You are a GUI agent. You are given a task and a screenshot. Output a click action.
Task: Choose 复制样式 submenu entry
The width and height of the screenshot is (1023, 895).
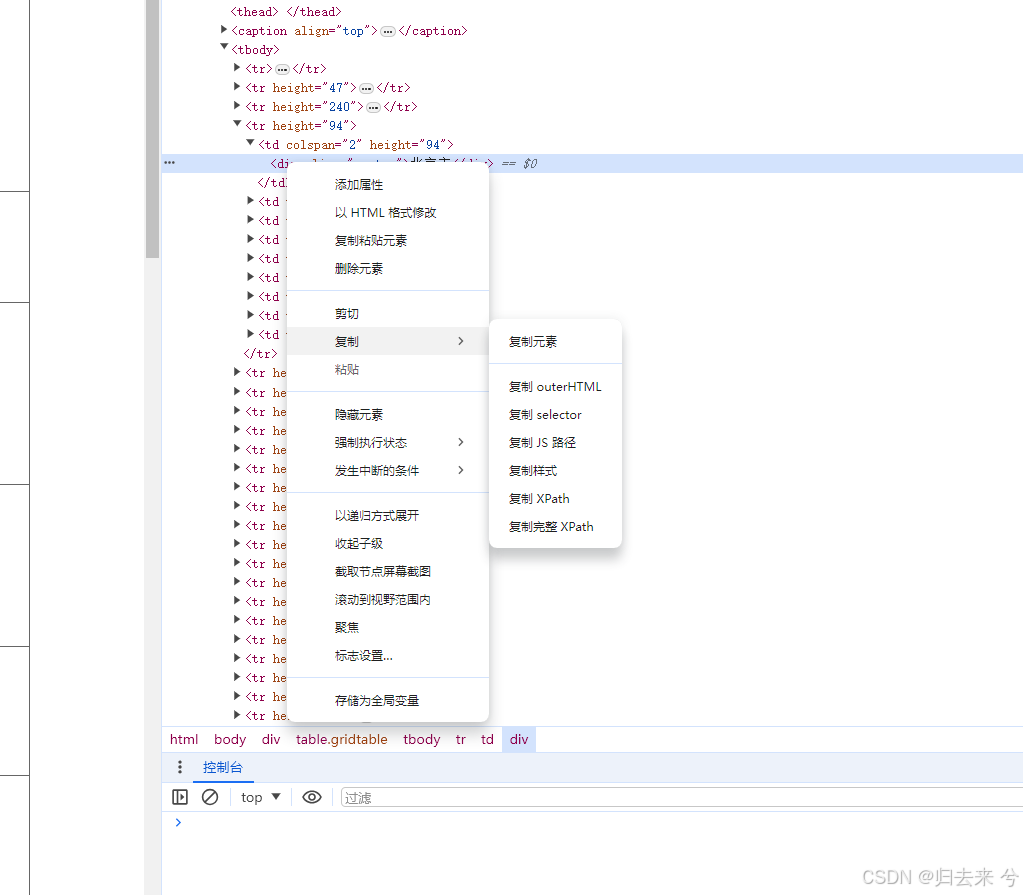click(555, 471)
